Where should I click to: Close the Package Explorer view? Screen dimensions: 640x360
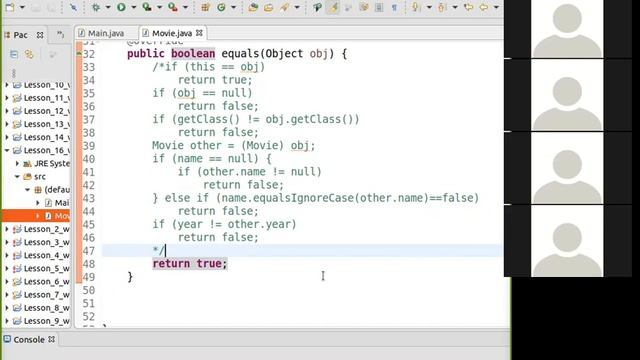40,35
